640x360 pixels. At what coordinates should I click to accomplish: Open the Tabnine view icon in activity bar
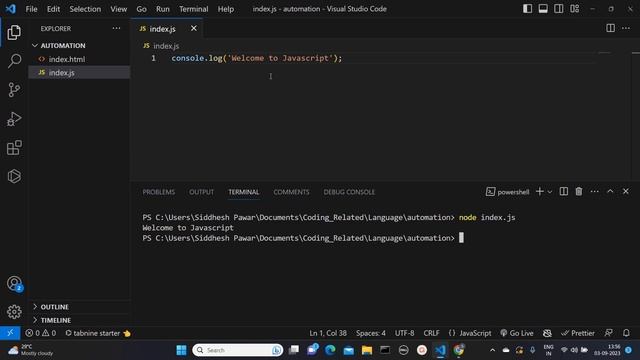pyautogui.click(x=14, y=176)
